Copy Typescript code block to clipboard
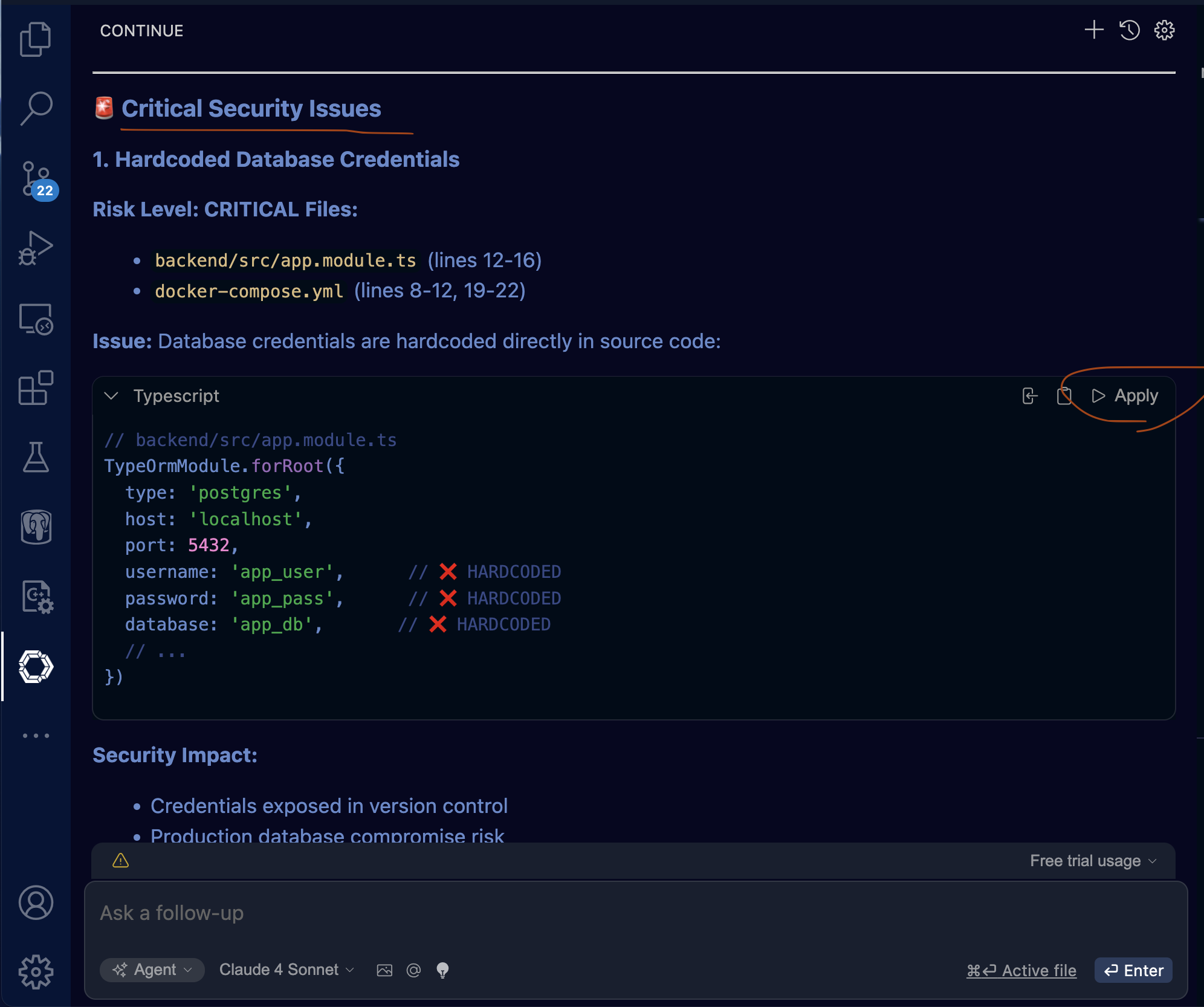Image resolution: width=1204 pixels, height=1007 pixels. (x=1064, y=396)
